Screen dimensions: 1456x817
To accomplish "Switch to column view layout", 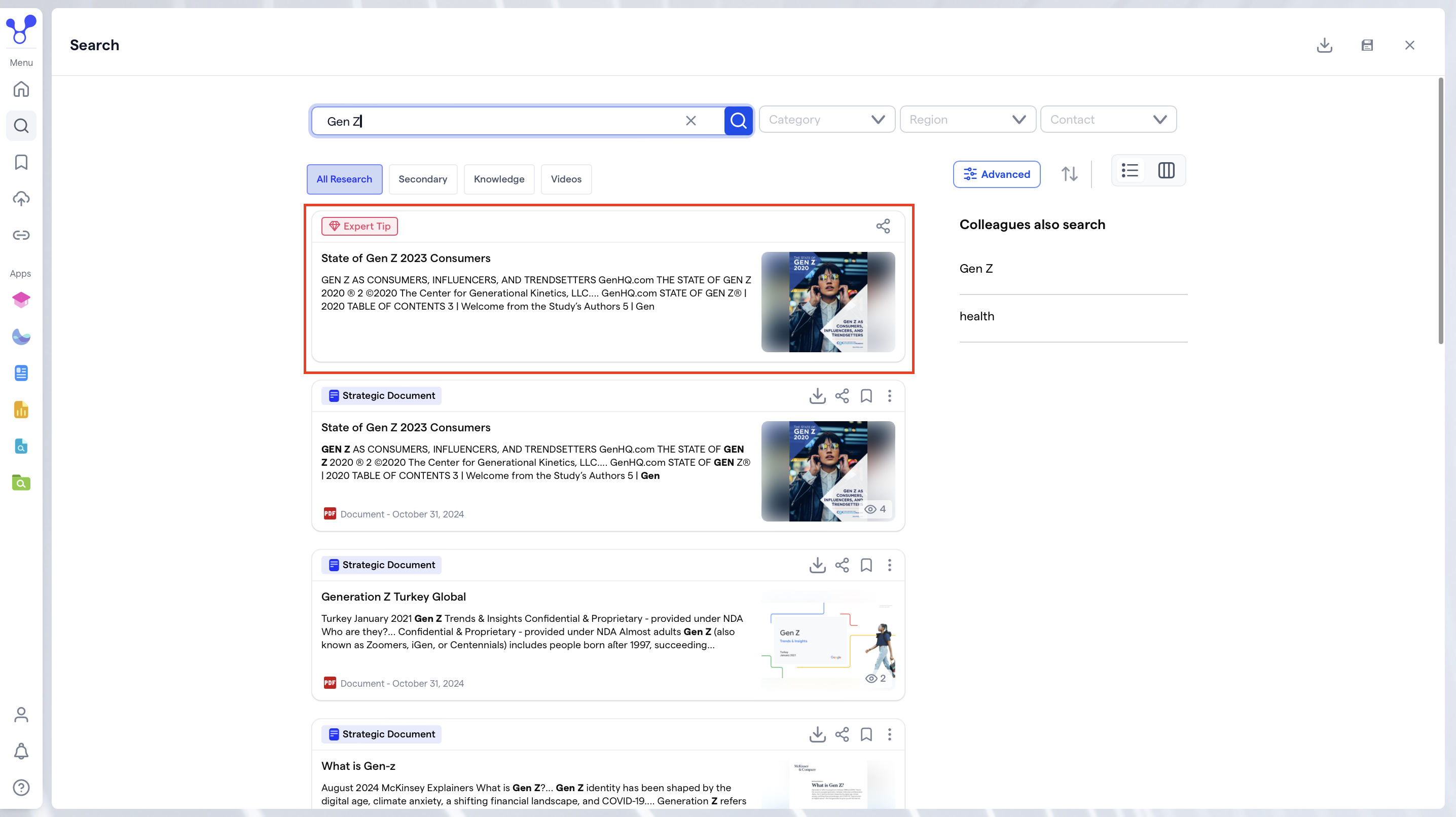I will pyautogui.click(x=1166, y=171).
